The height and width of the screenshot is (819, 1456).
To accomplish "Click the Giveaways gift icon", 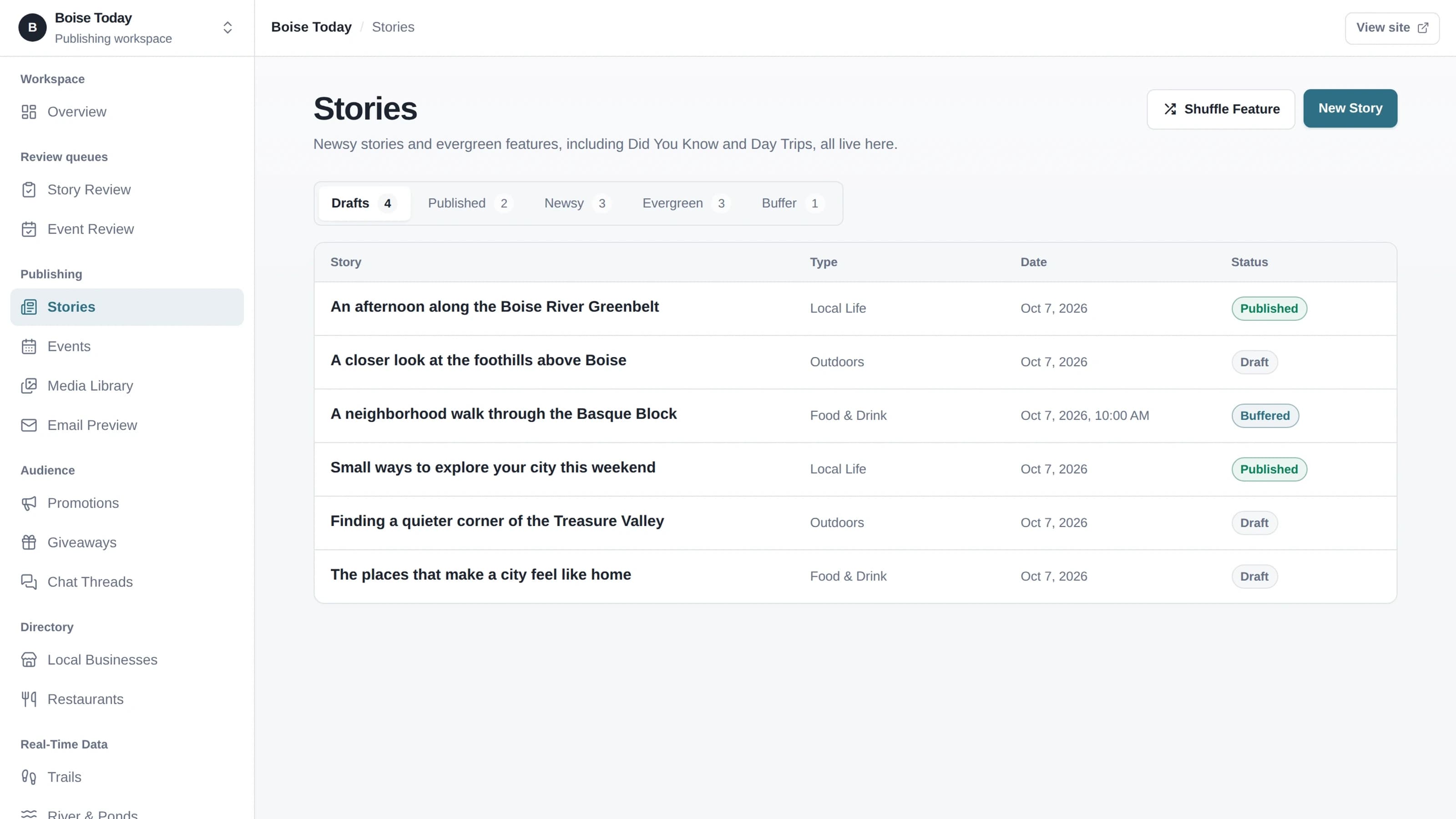I will tap(29, 543).
